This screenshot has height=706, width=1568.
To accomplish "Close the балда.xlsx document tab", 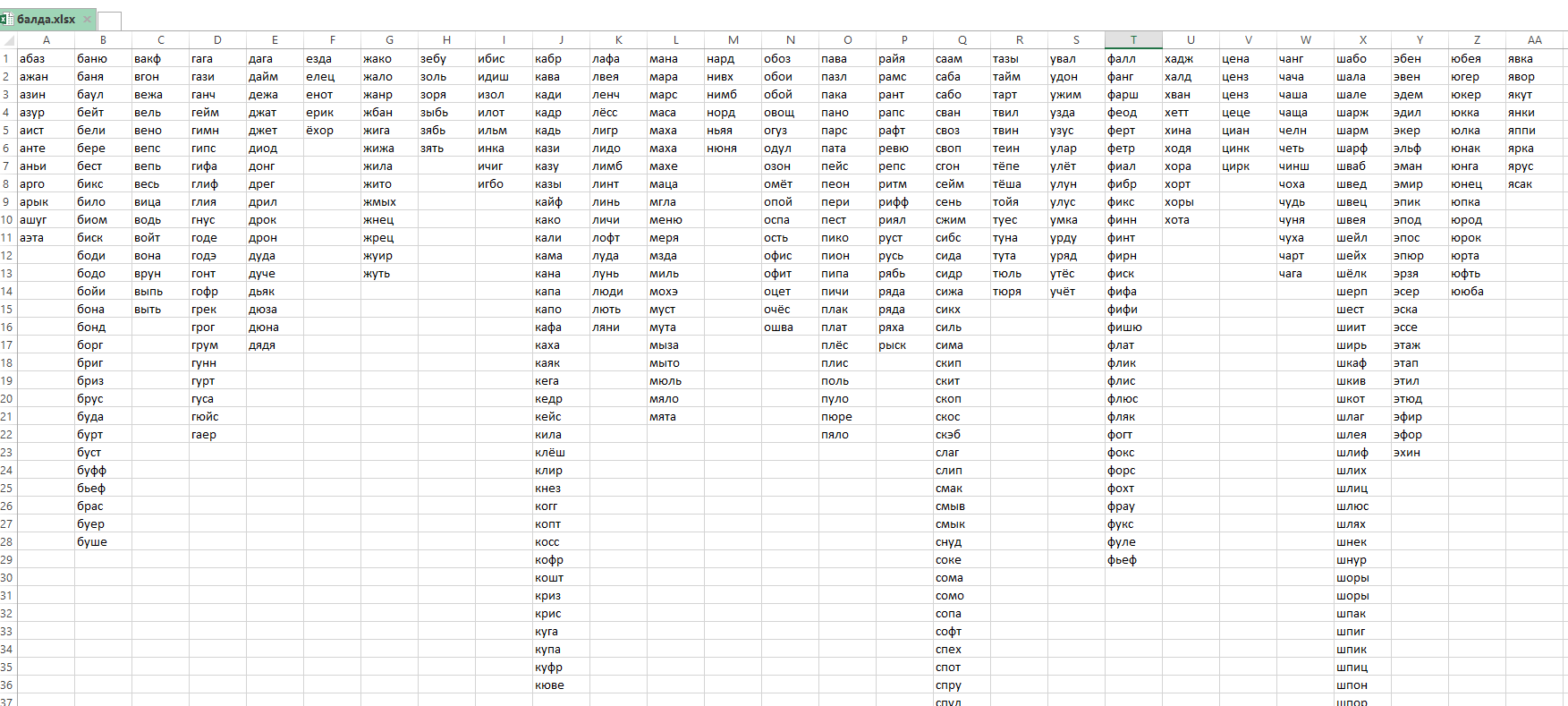I will coord(87,19).
